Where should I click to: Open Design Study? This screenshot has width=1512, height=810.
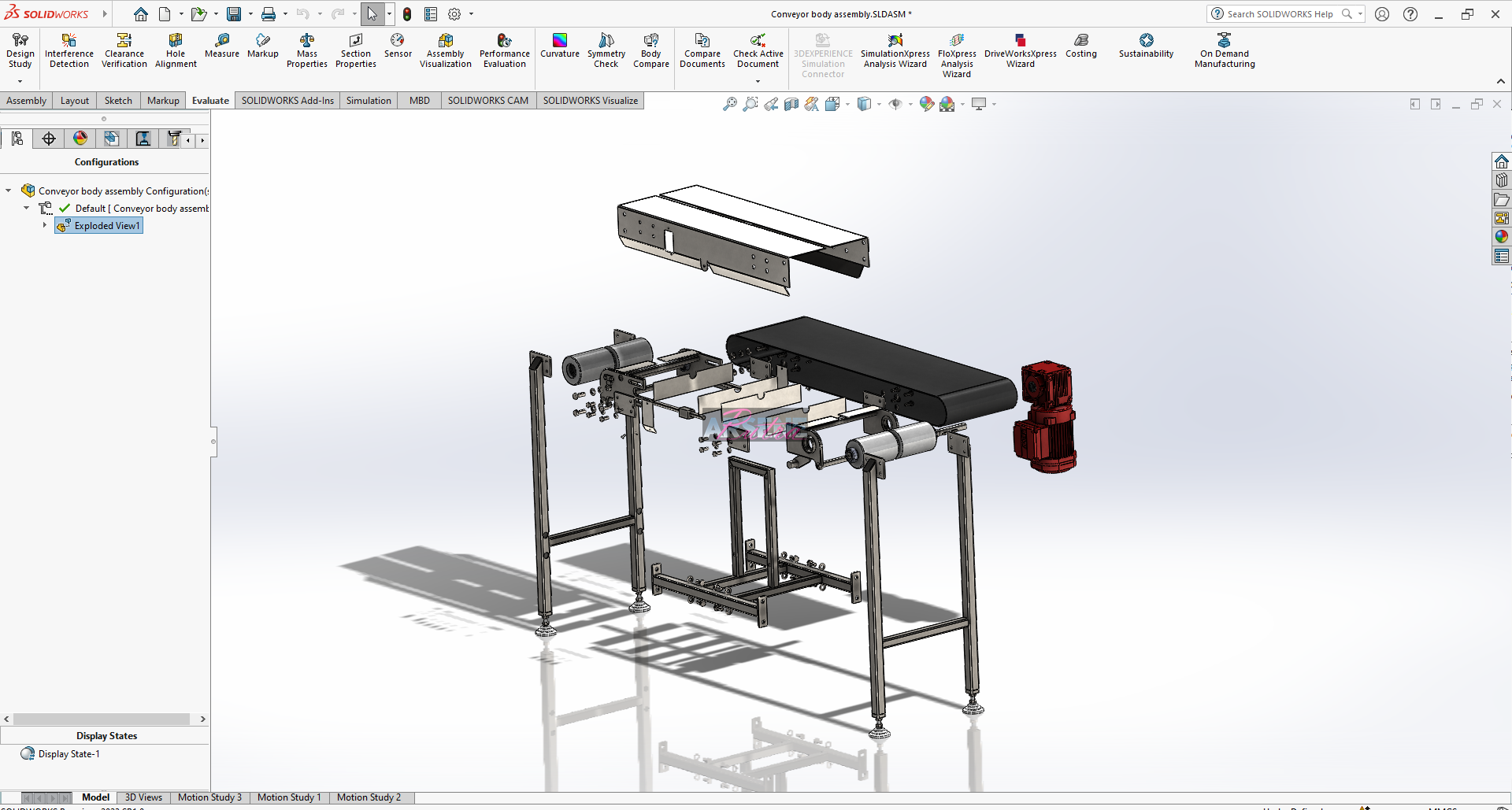pos(20,50)
